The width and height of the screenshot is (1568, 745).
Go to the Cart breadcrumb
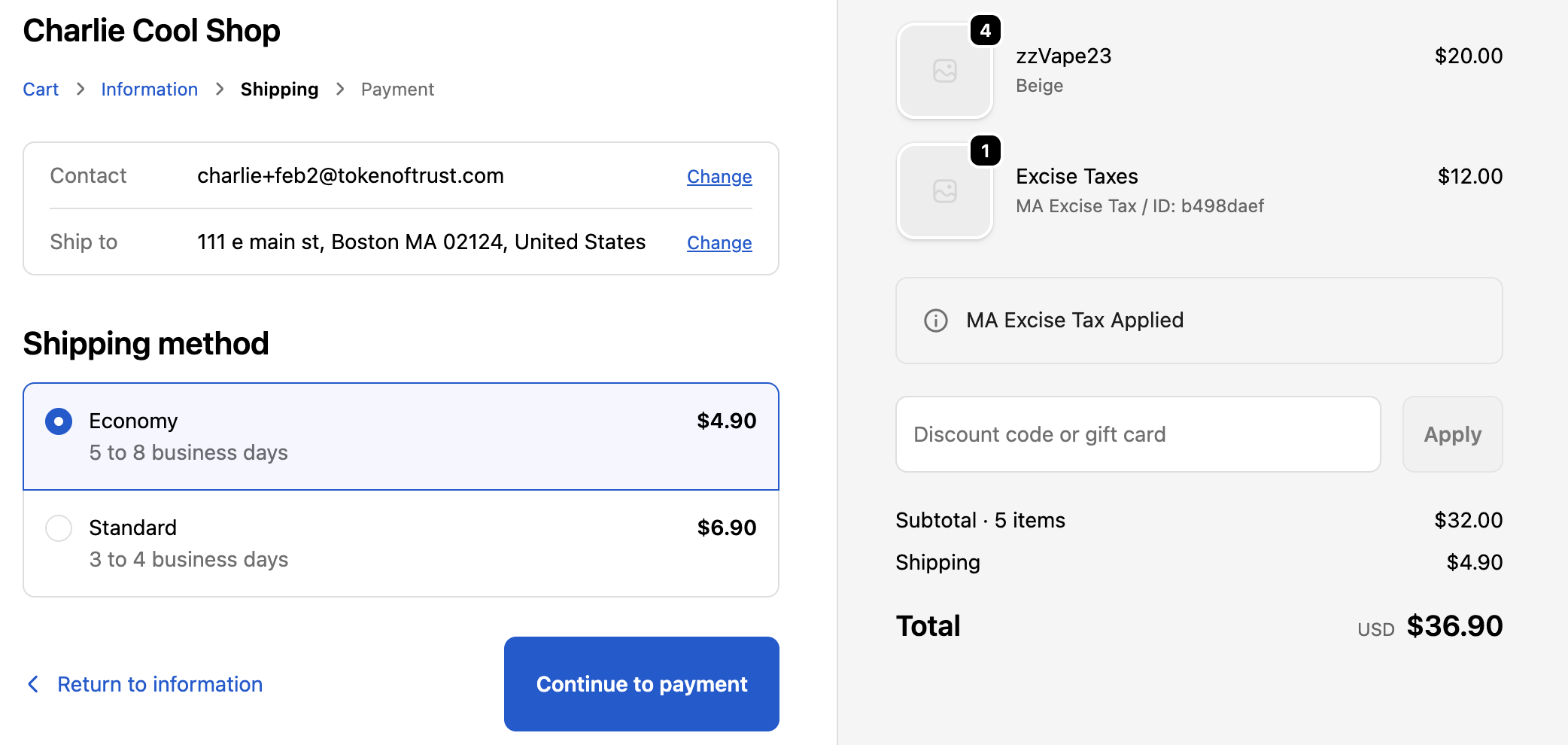41,90
